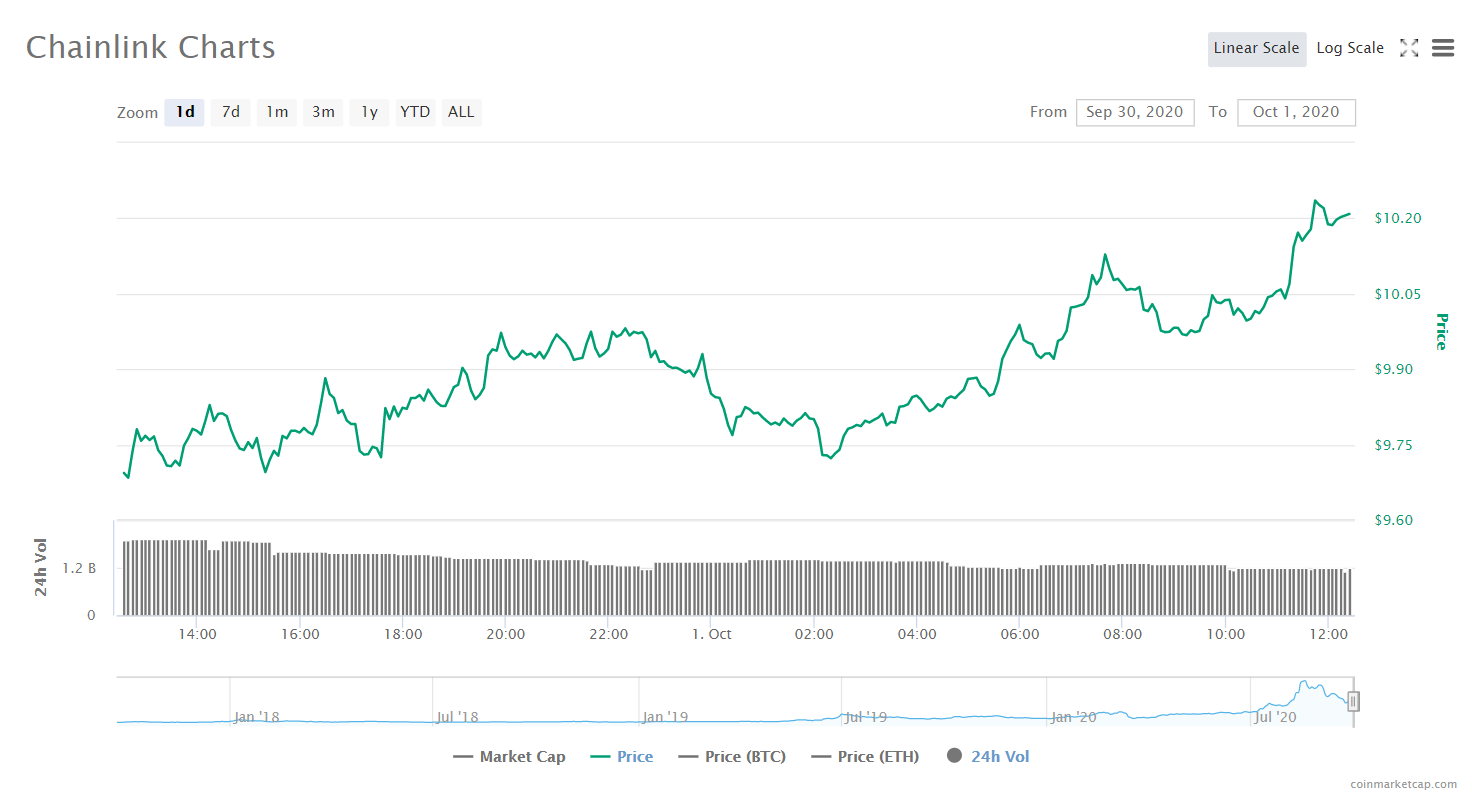Click the Jul '18 navigator label
Viewport: 1472px width, 801px height.
[457, 717]
